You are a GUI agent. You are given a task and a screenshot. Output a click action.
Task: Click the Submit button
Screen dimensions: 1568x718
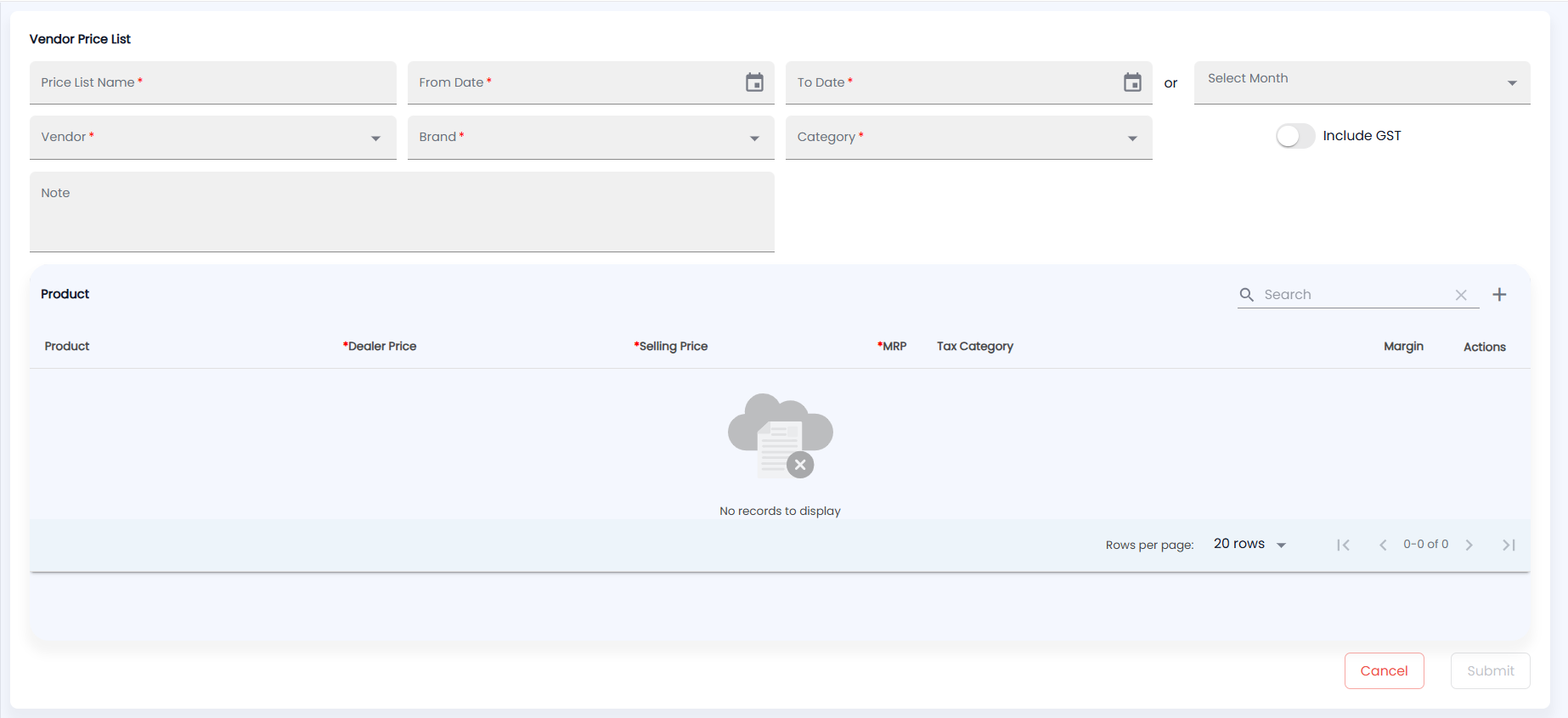(x=1491, y=671)
